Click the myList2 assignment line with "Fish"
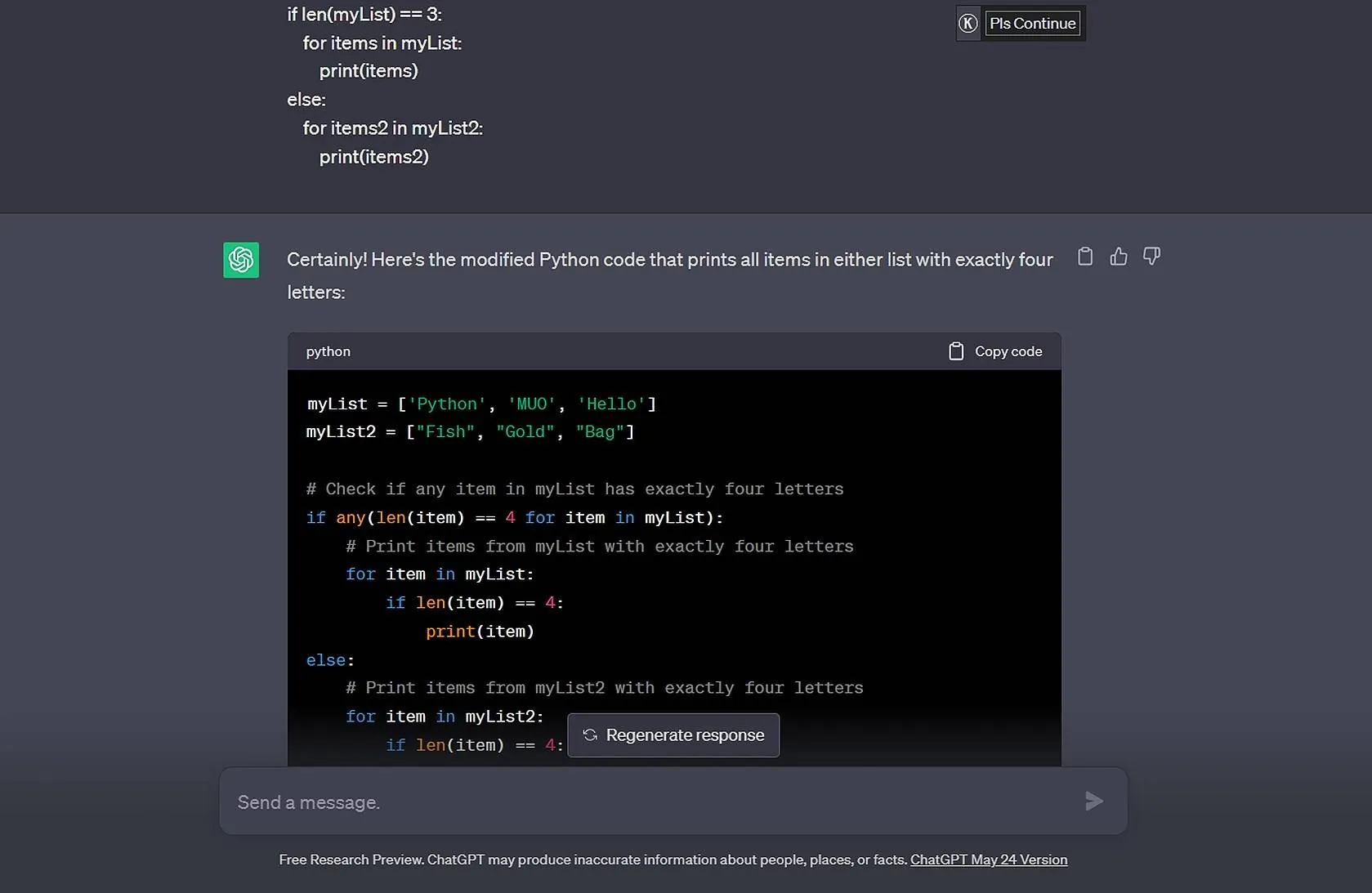The width and height of the screenshot is (1372, 893). point(470,432)
